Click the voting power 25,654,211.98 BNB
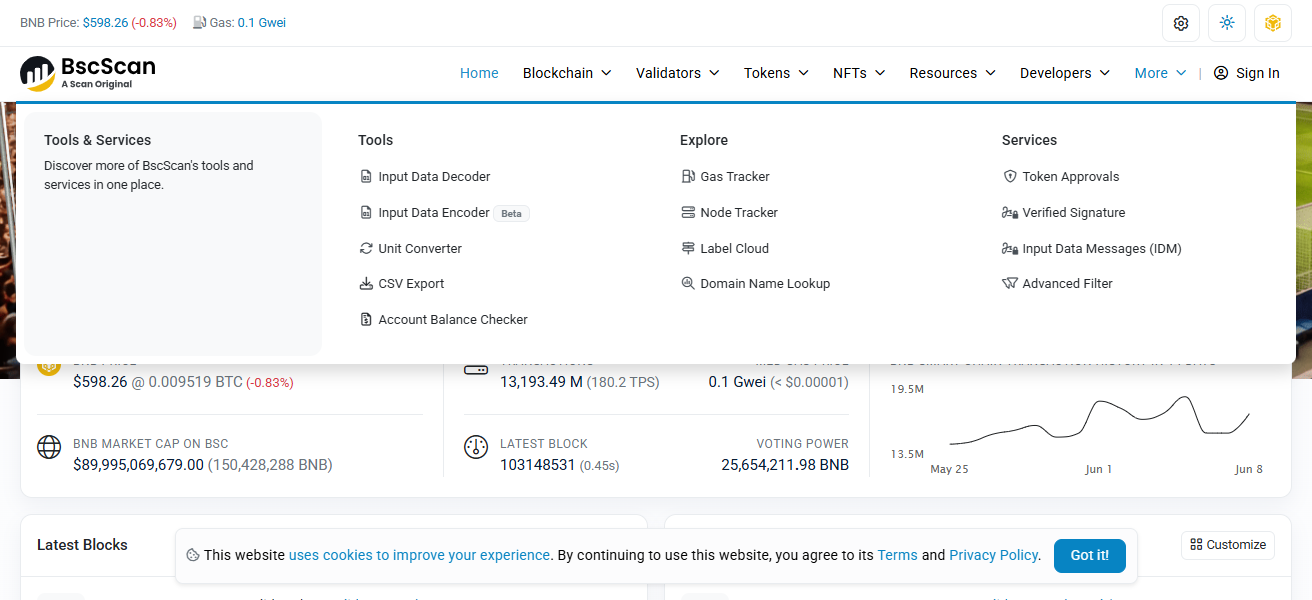Viewport: 1312px width, 600px height. (785, 465)
